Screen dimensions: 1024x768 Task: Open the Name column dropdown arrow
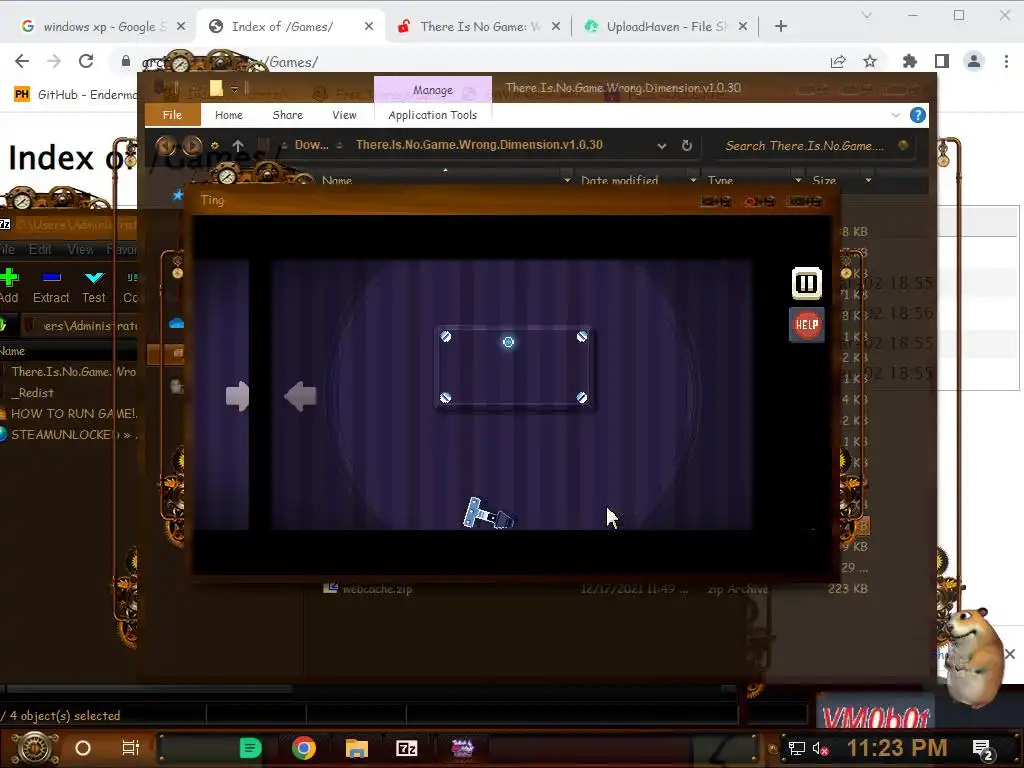tap(566, 180)
